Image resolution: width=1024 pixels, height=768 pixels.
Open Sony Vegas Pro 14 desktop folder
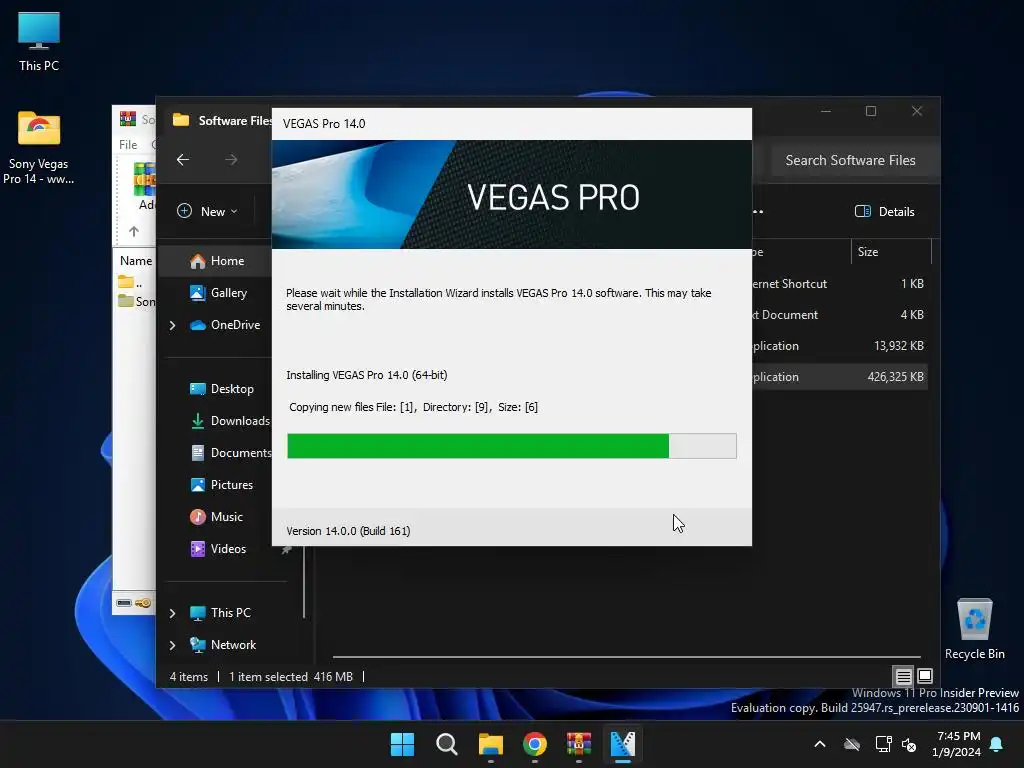tap(39, 147)
